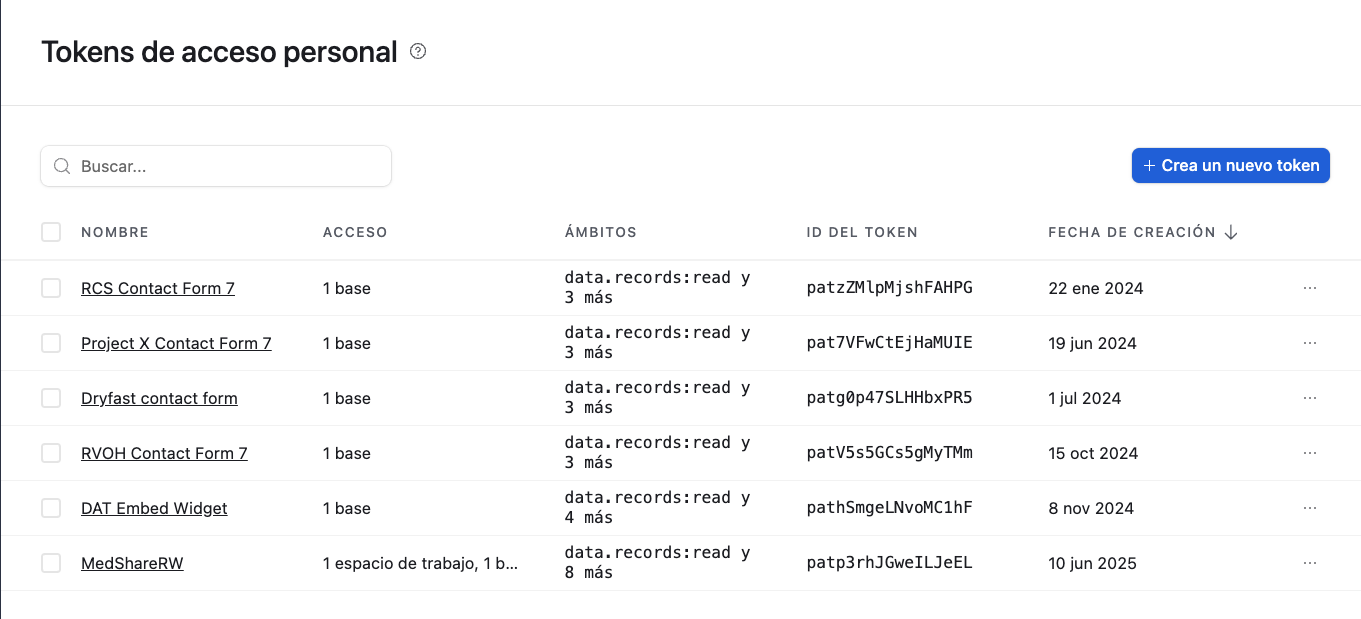
Task: Open more options for RCS Contact Form 7
Action: (x=1310, y=288)
